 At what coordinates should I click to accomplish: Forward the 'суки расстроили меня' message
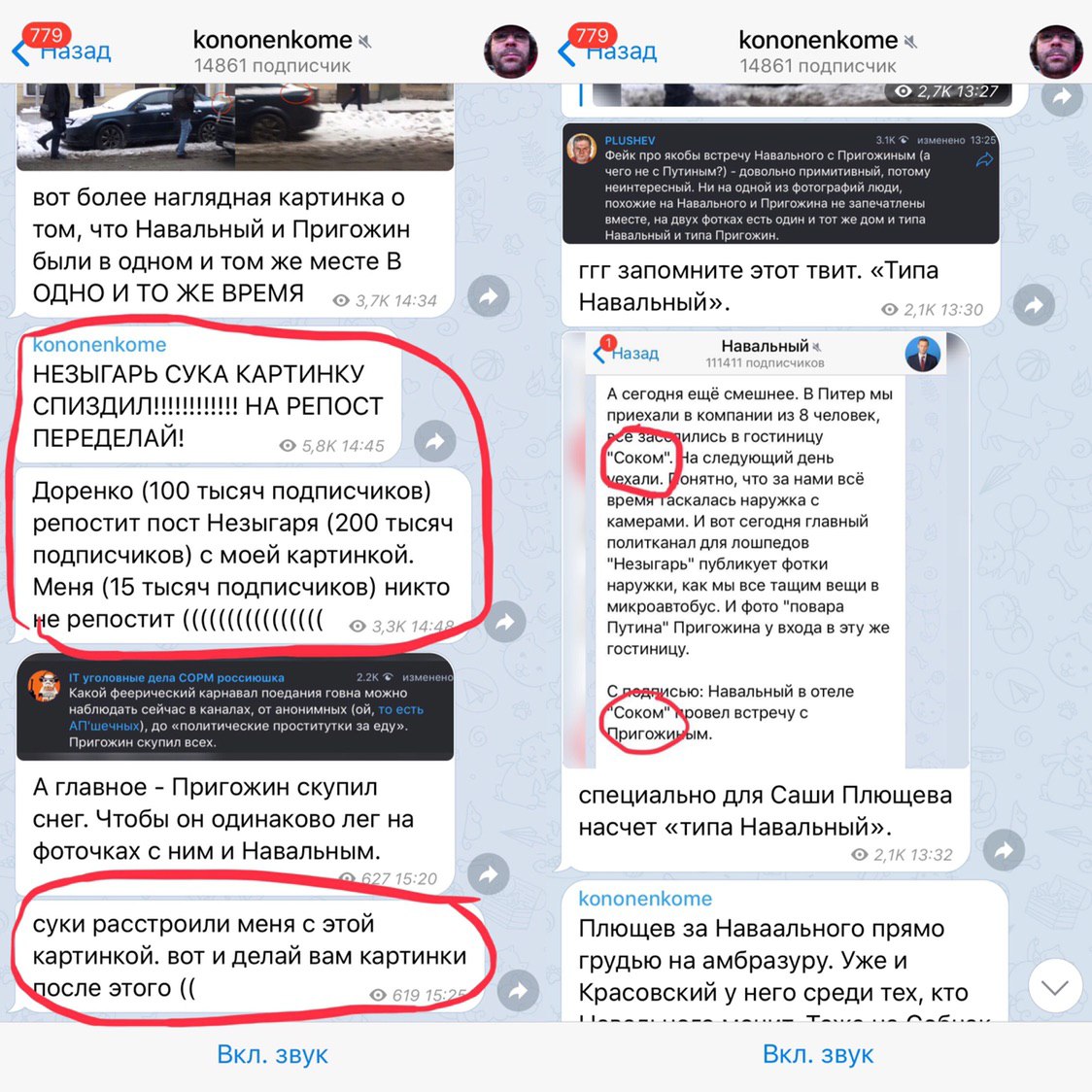[518, 990]
